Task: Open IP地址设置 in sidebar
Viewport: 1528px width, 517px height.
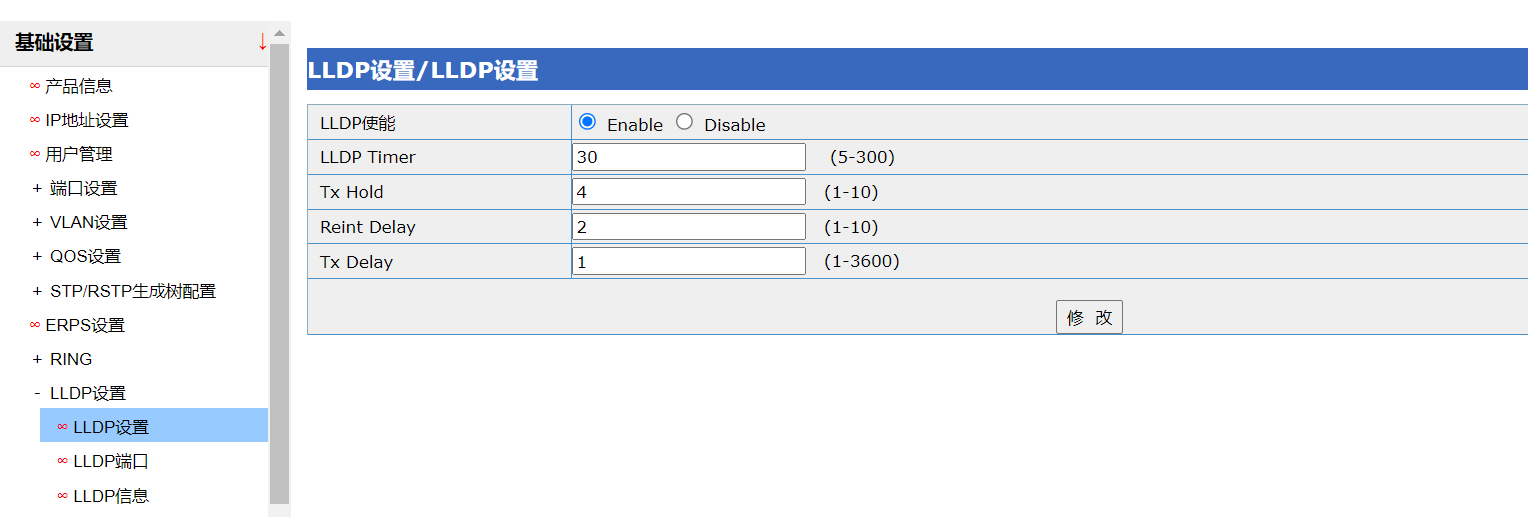Action: click(86, 120)
